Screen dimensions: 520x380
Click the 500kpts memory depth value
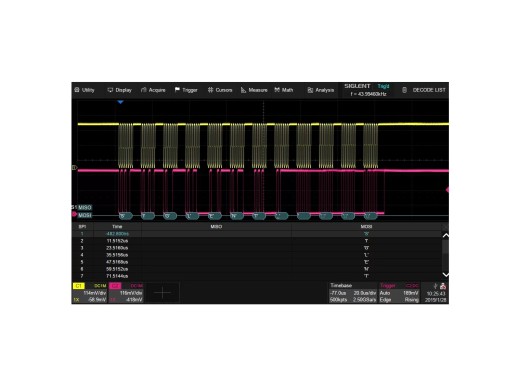(x=339, y=300)
